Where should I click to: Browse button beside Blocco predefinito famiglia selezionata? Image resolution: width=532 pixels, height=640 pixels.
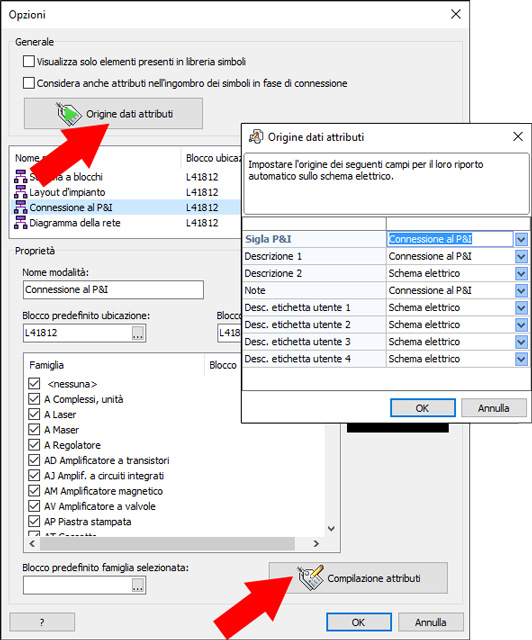click(138, 585)
